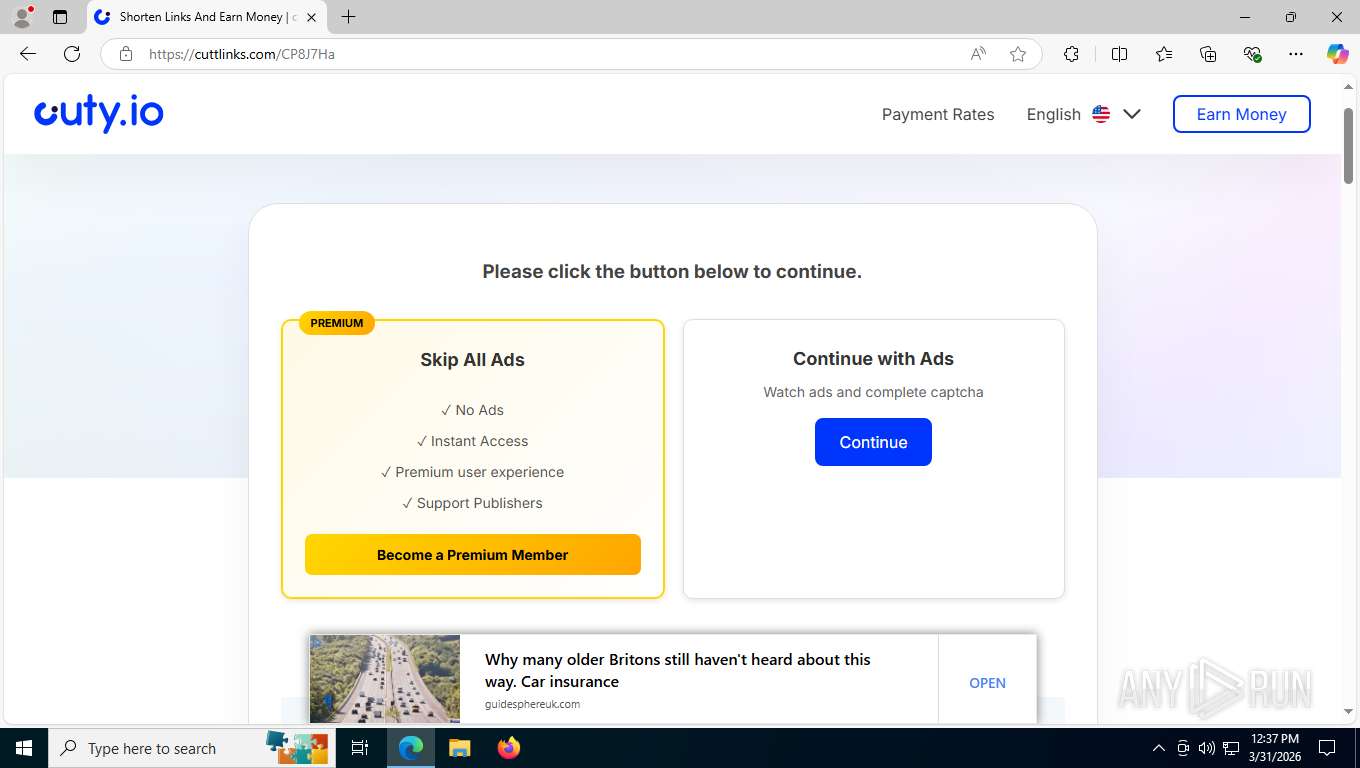This screenshot has width=1360, height=768.
Task: Open the notifications center icon
Action: click(x=1327, y=748)
